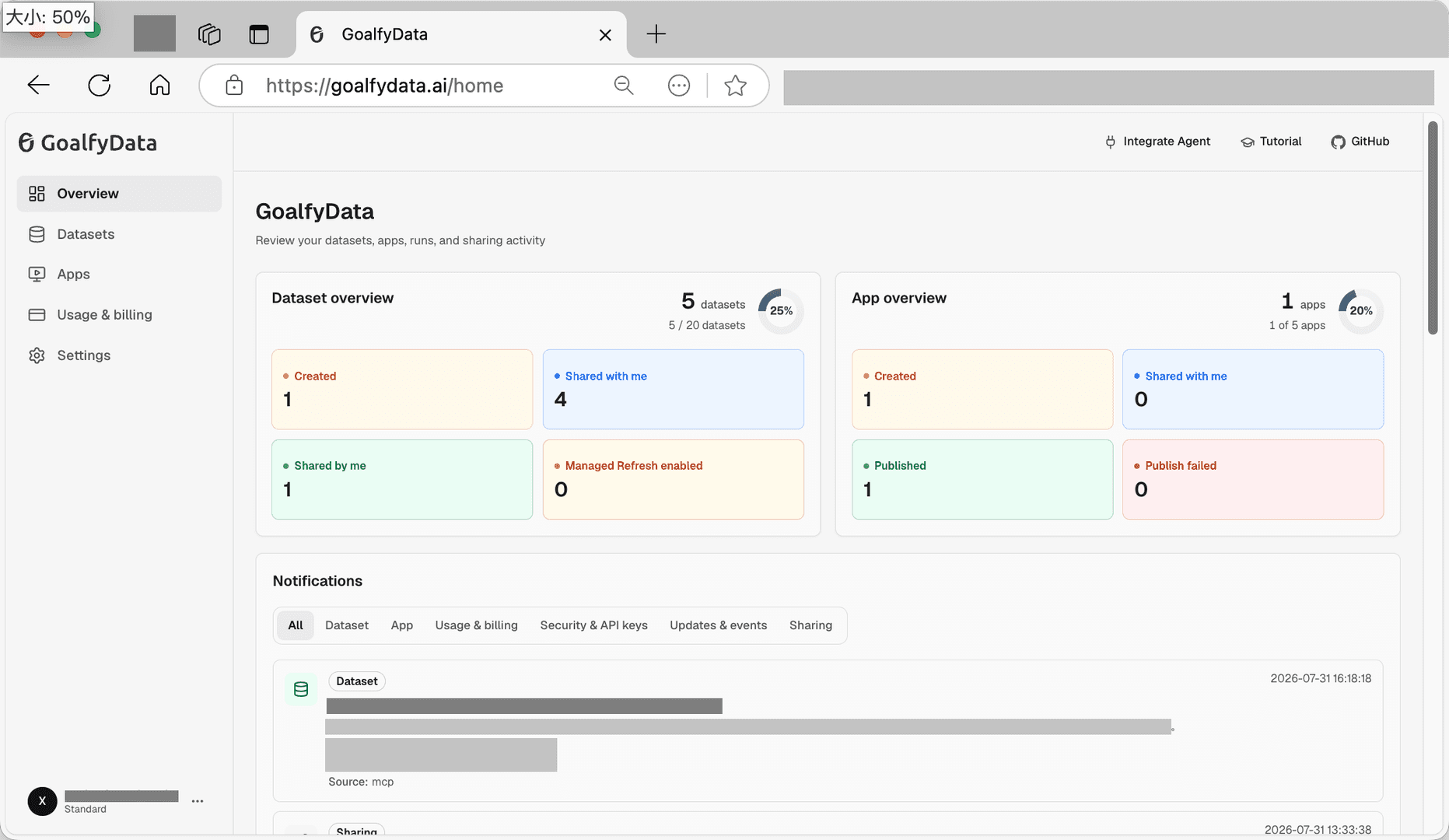Show Security & API keys notifications
The width and height of the screenshot is (1449, 840).
coord(594,625)
